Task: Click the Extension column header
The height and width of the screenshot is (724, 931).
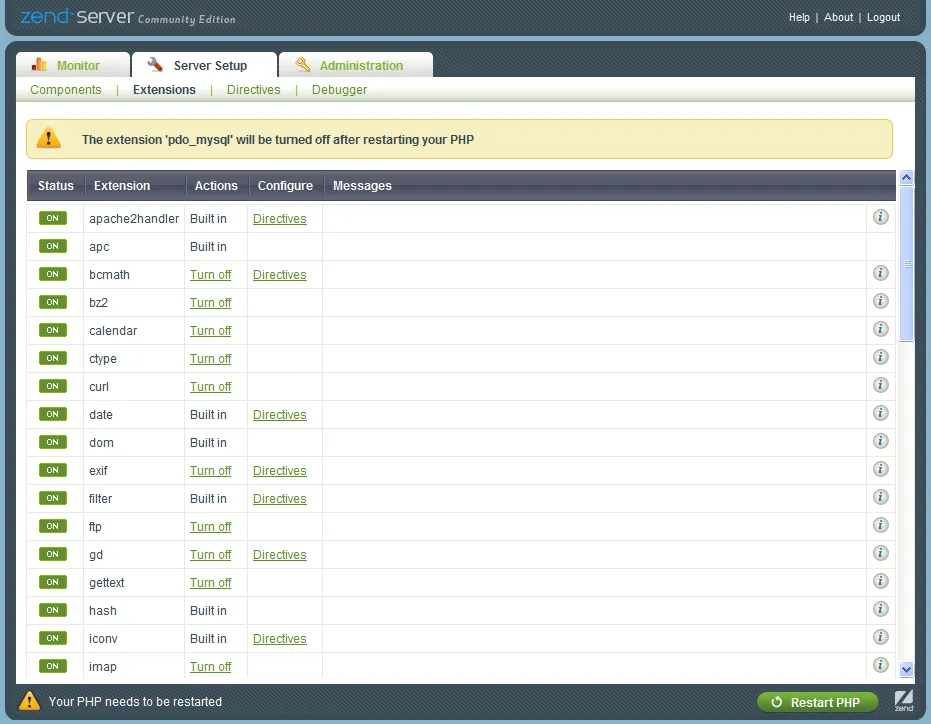Action: pos(122,185)
